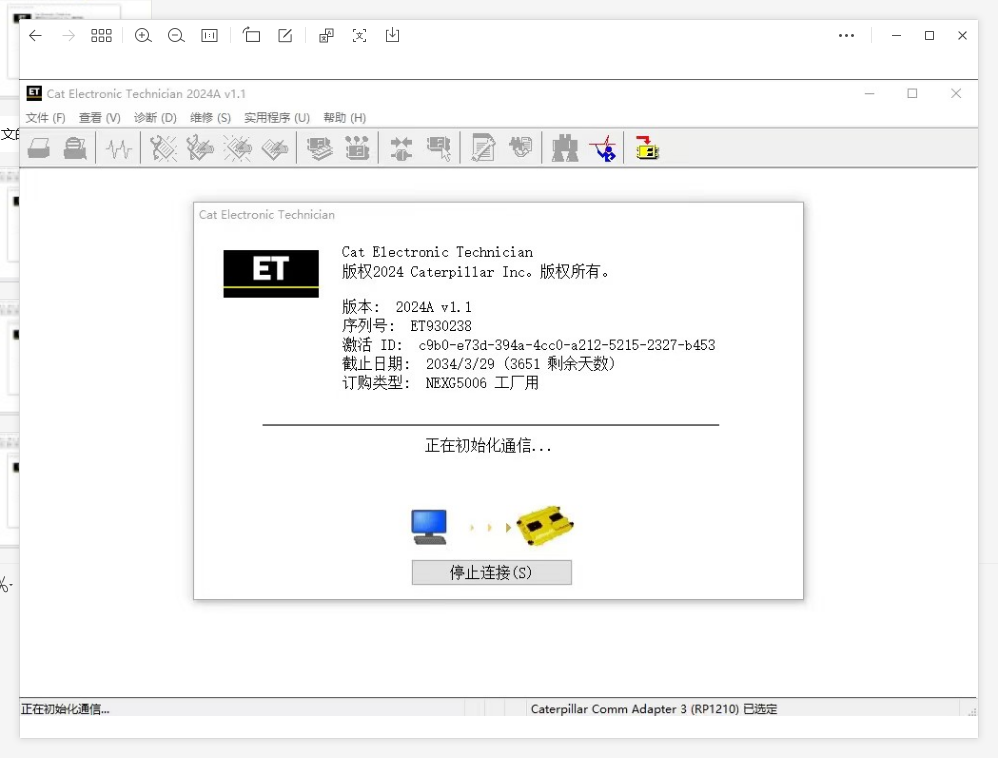The height and width of the screenshot is (758, 998).
Task: Open Active Diagnostic Codes stethoscope icon
Action: click(163, 149)
